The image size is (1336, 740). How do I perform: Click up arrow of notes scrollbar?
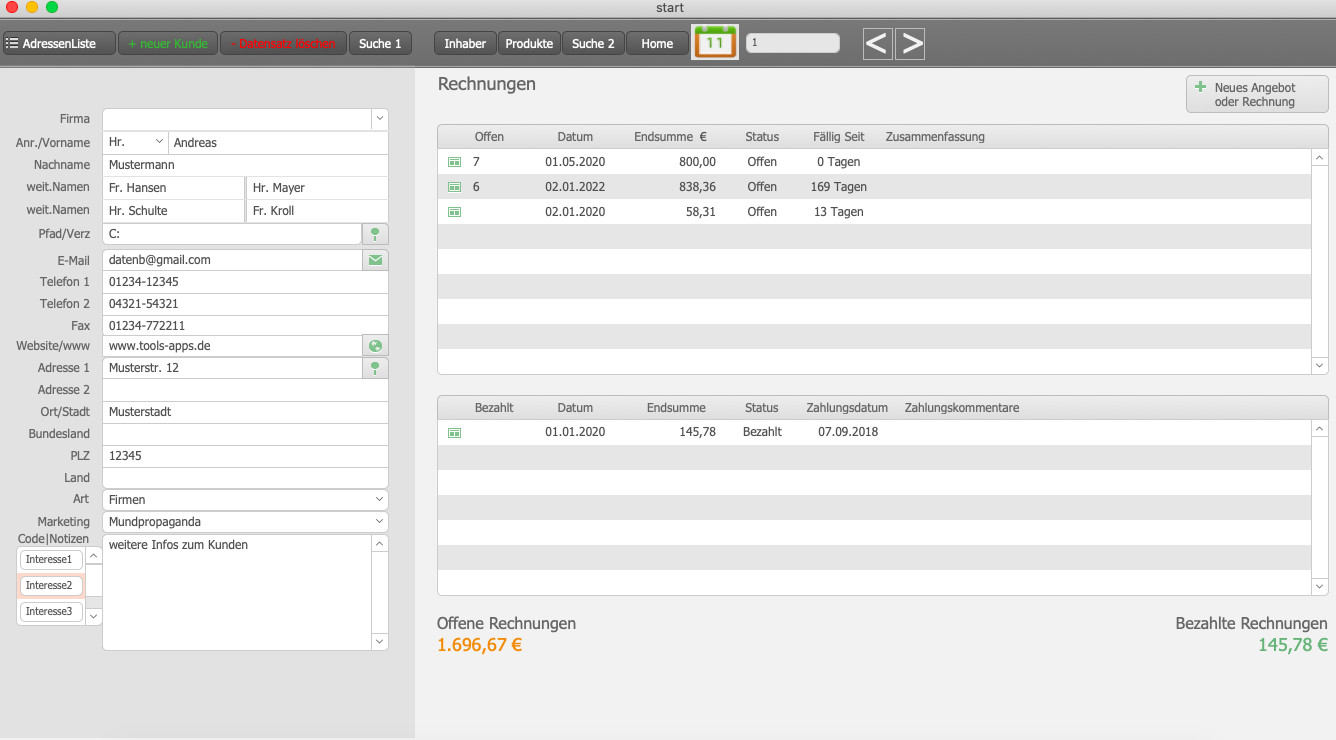pos(380,543)
